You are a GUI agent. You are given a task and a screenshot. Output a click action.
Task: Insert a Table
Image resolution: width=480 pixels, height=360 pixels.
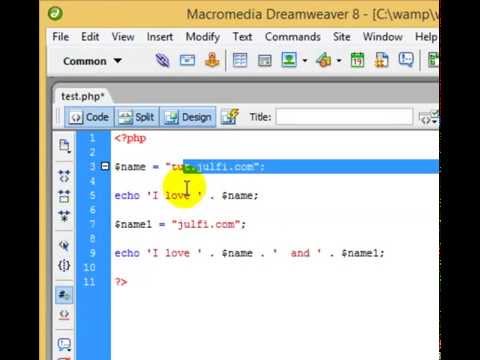pyautogui.click(x=240, y=60)
